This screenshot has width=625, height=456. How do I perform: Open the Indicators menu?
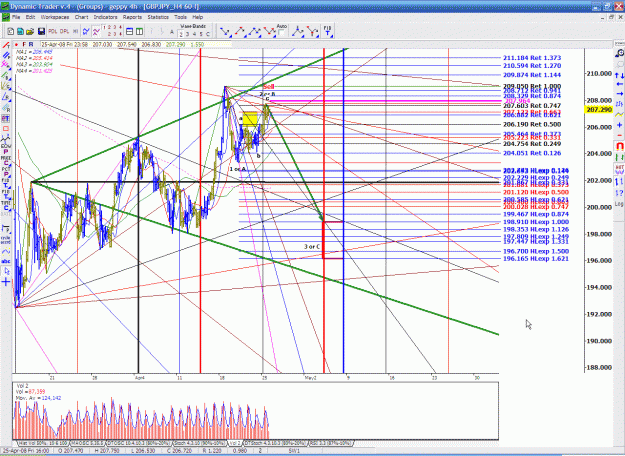pyautogui.click(x=106, y=17)
